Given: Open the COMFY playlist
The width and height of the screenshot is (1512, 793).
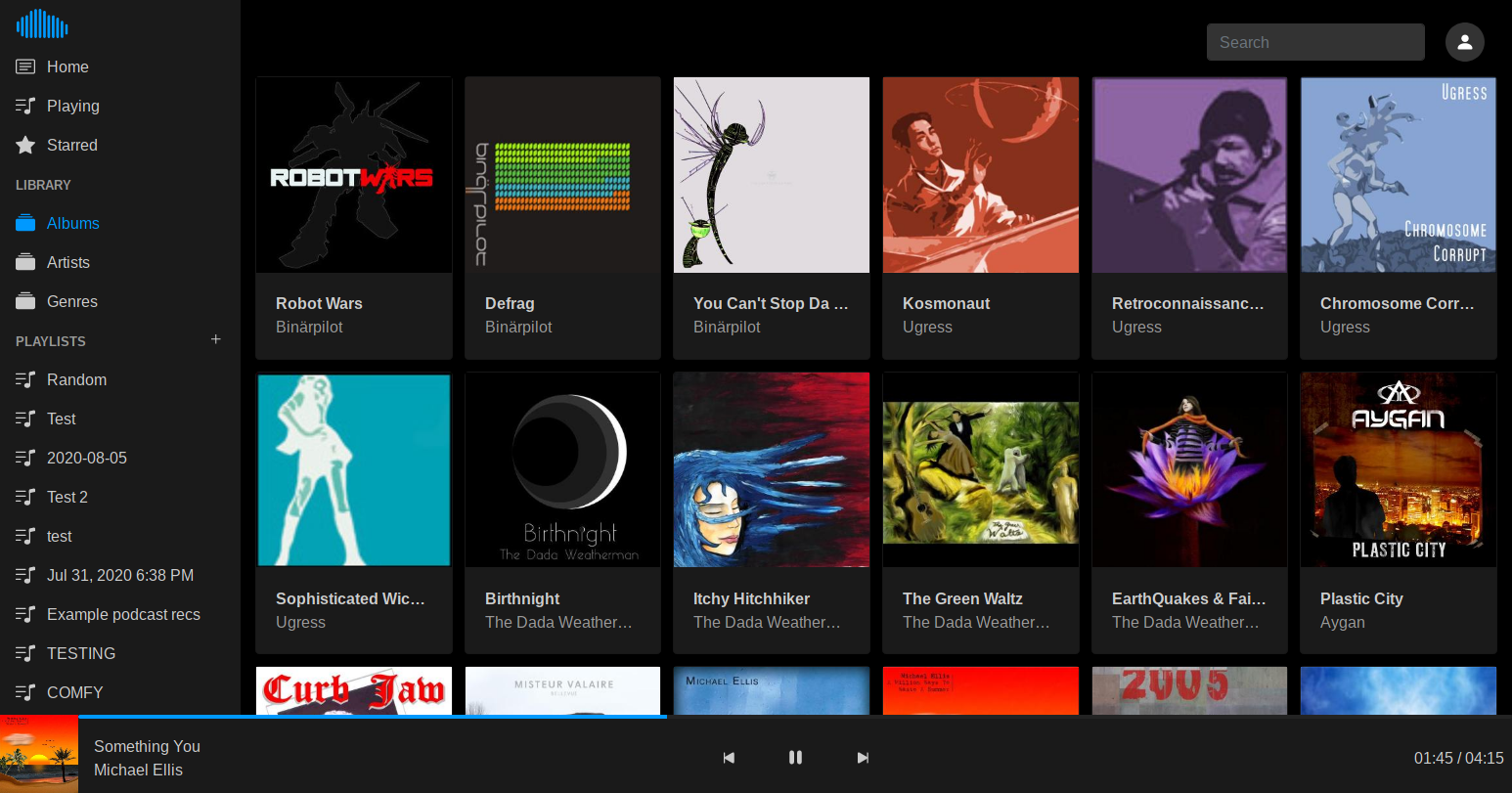Looking at the screenshot, I should pyautogui.click(x=120, y=692).
